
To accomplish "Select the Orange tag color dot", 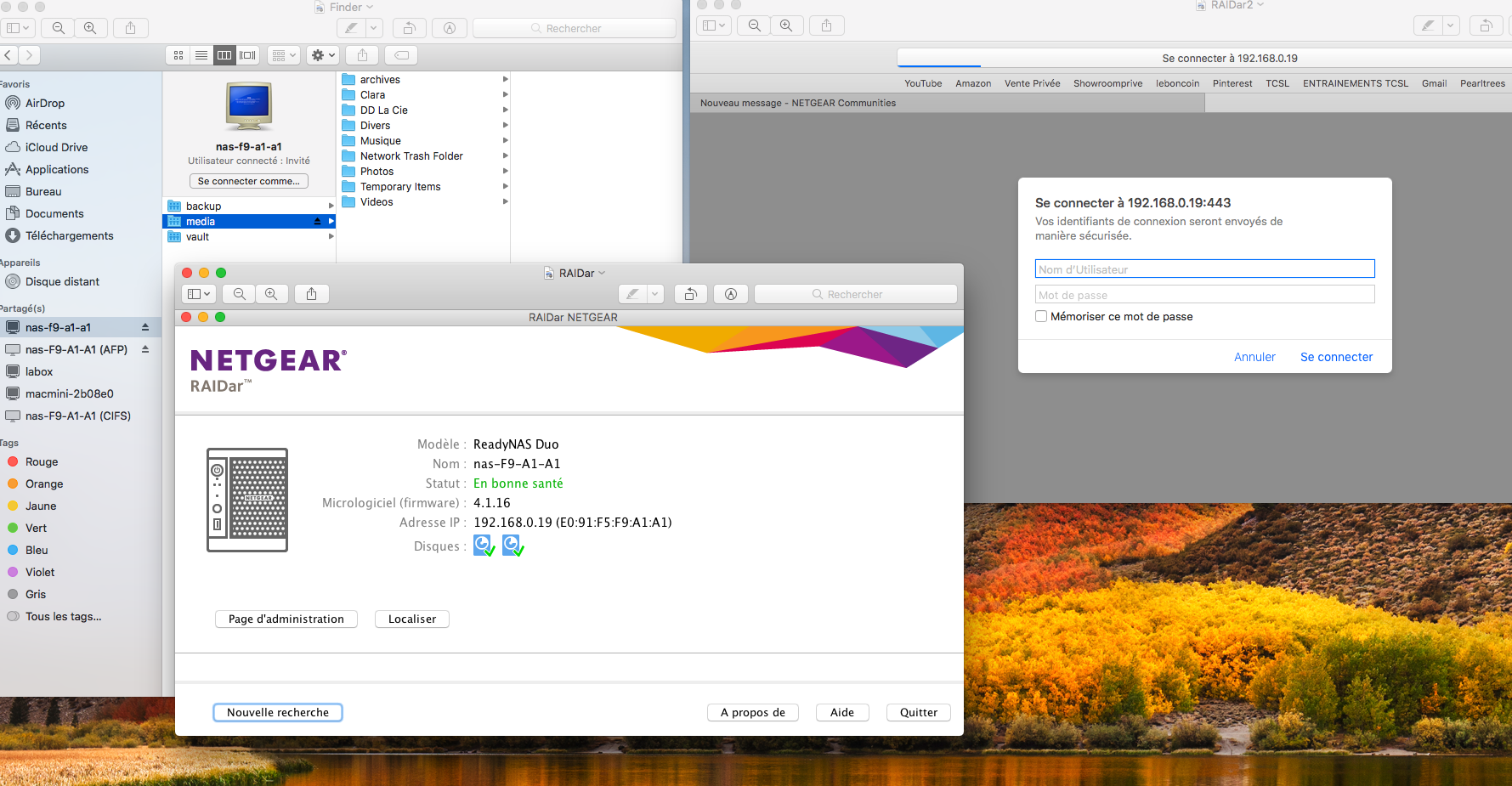I will [x=13, y=483].
